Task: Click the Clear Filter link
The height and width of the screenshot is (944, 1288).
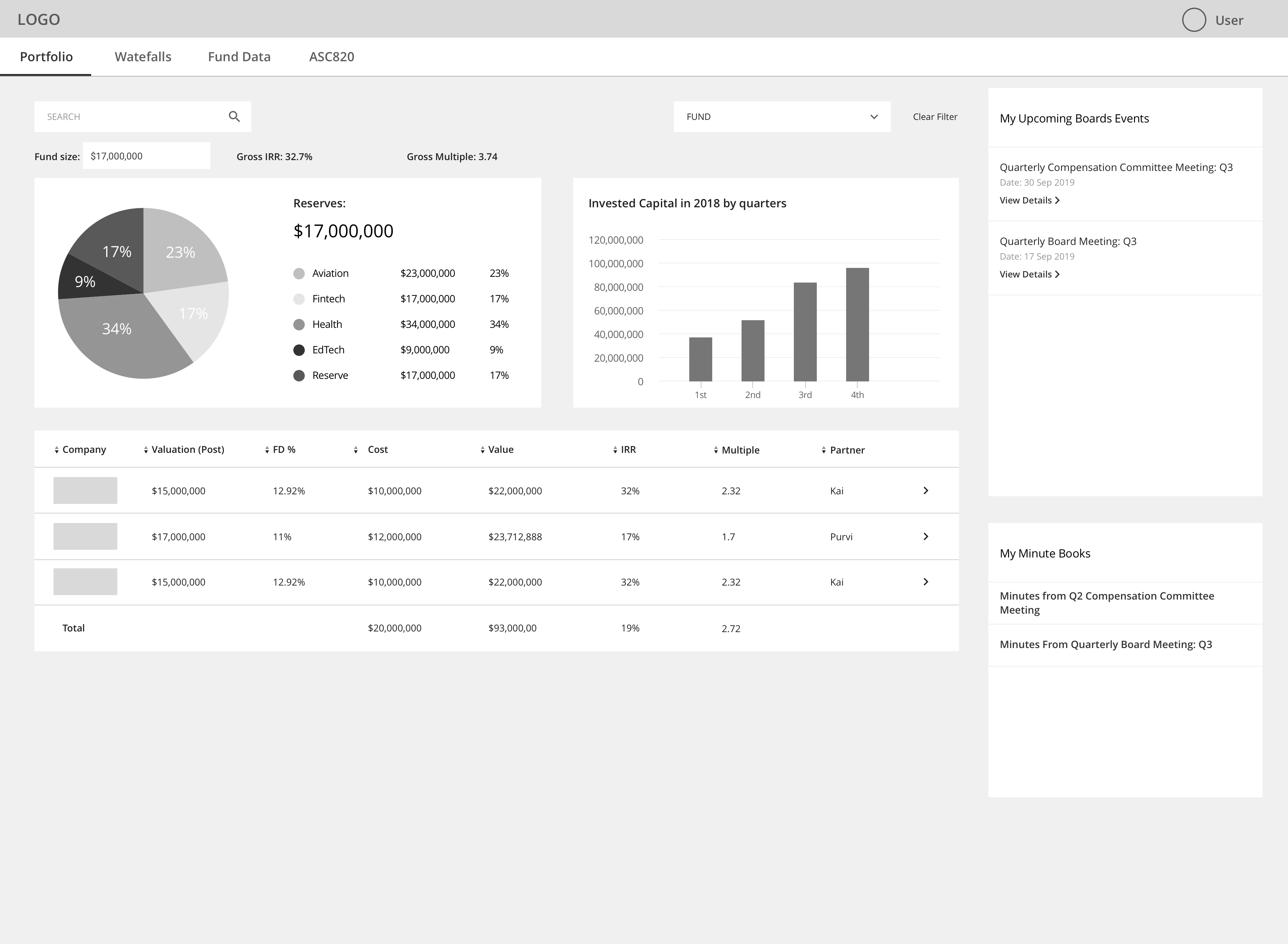Action: (x=934, y=117)
